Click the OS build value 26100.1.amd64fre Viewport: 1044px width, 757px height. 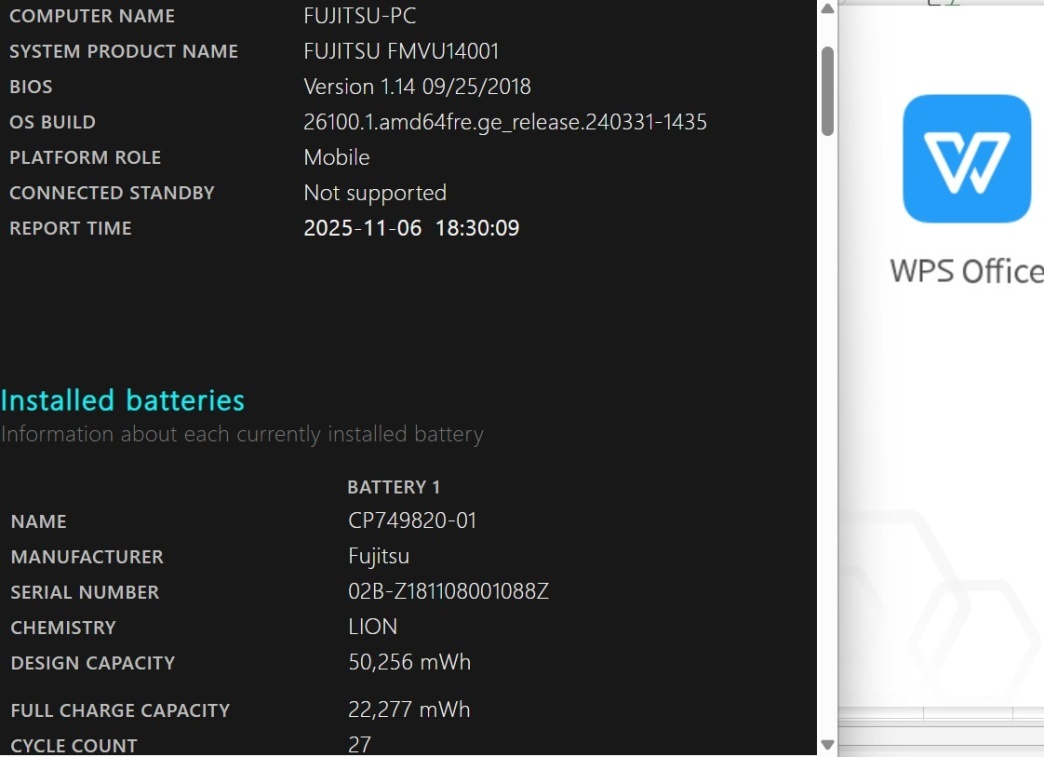tap(505, 122)
